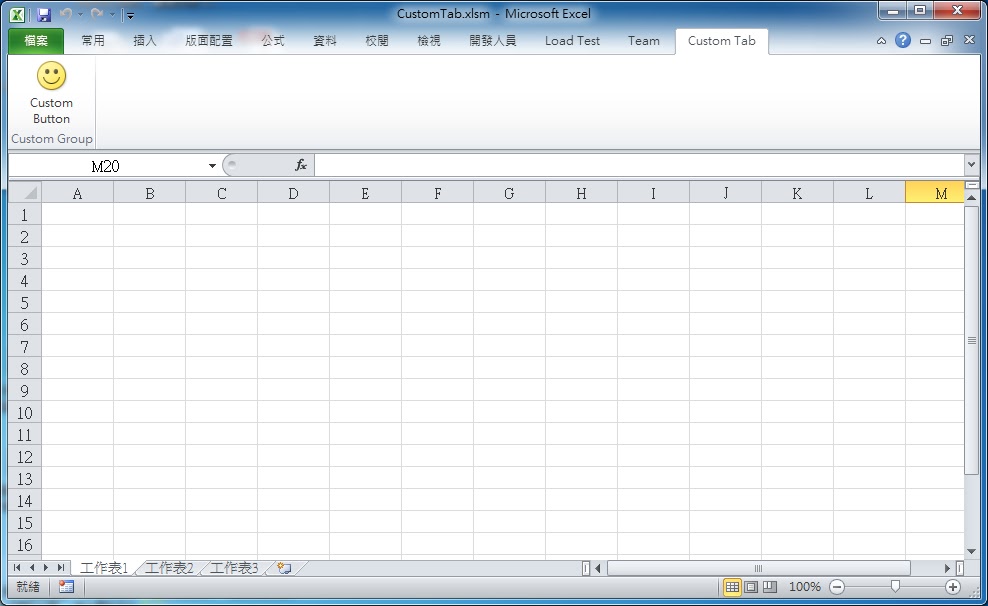This screenshot has height=606, width=988.
Task: Toggle the Ribbon visibility with the collapse chevron
Action: coord(882,40)
